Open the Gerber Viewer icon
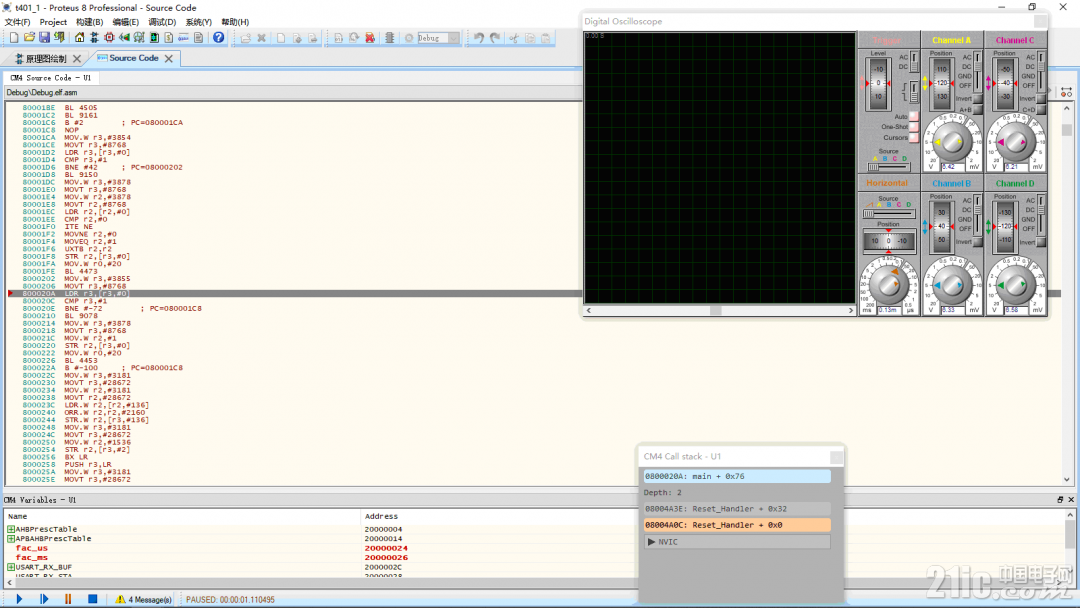The height and width of the screenshot is (608, 1080). click(x=139, y=38)
